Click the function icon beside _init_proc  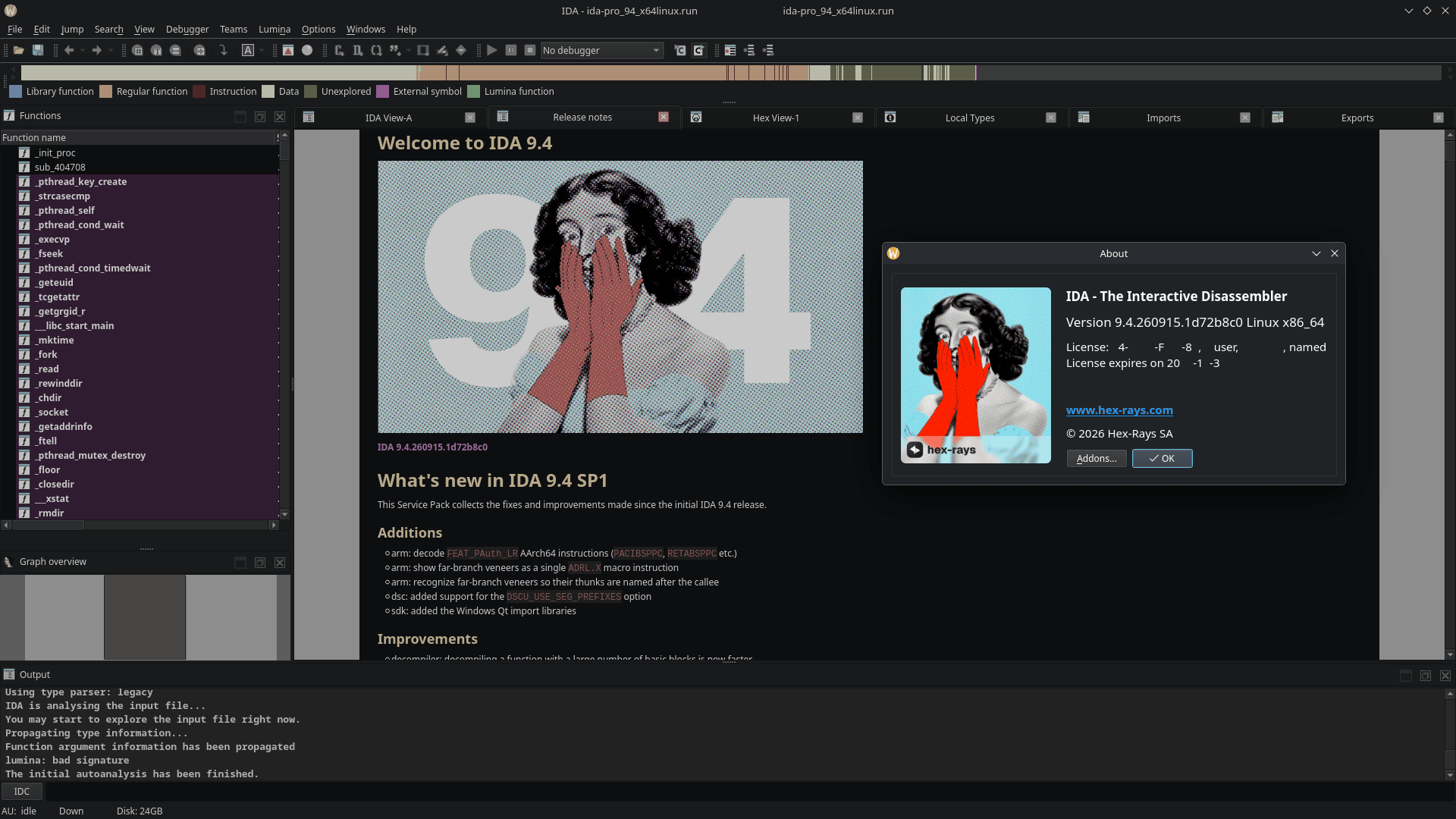click(24, 152)
